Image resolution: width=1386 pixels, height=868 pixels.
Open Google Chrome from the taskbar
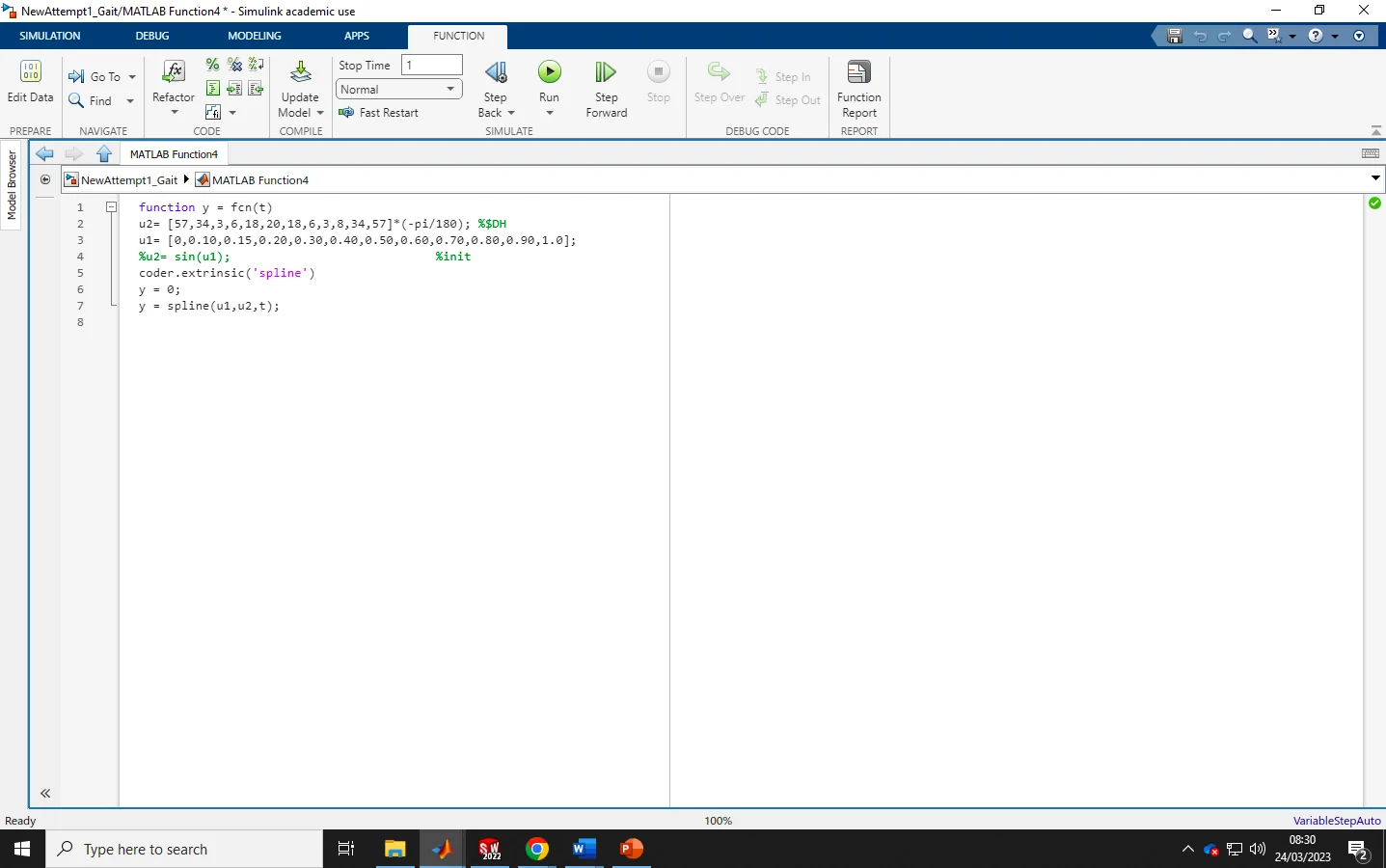(537, 849)
